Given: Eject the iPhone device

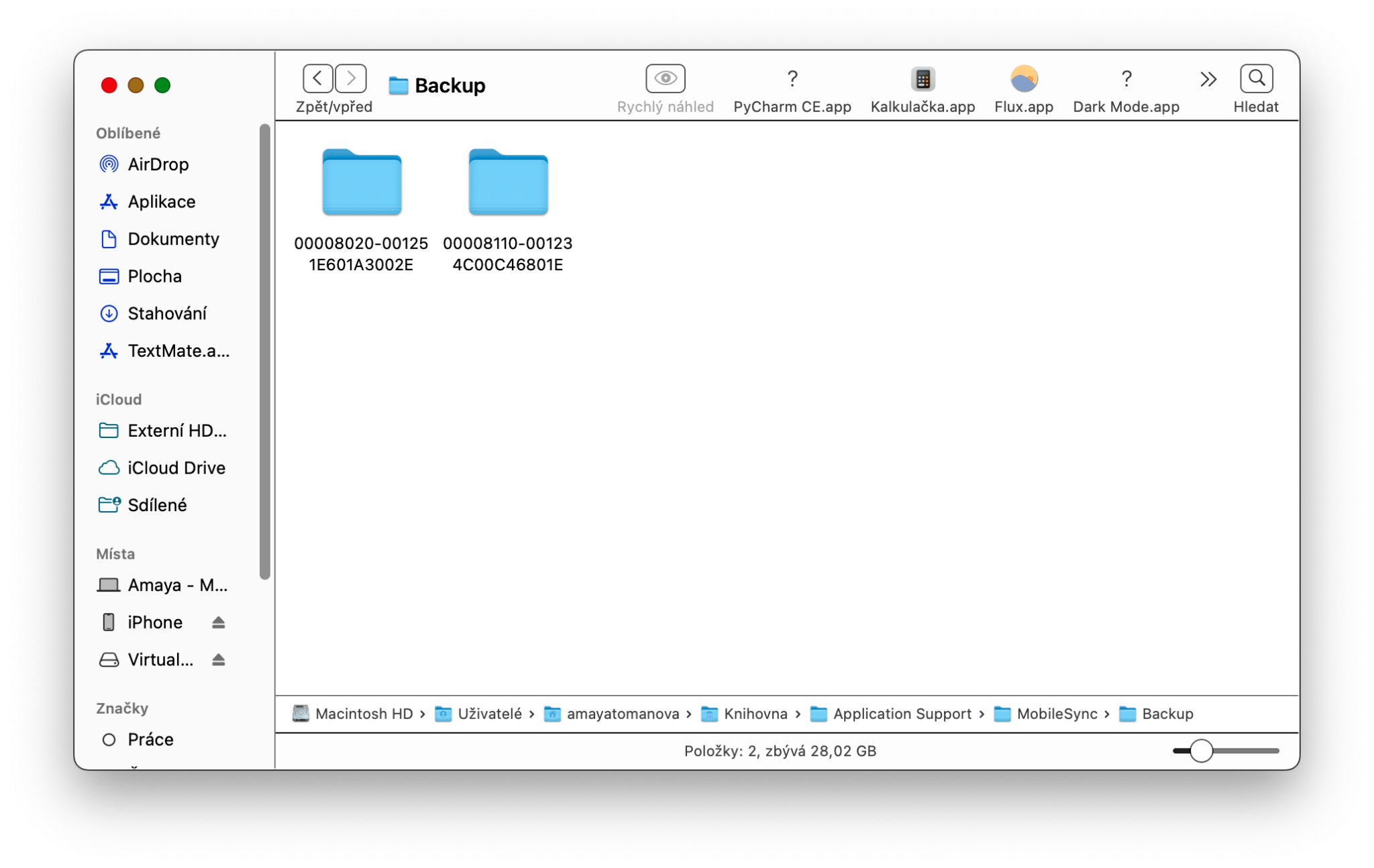Looking at the screenshot, I should (219, 622).
